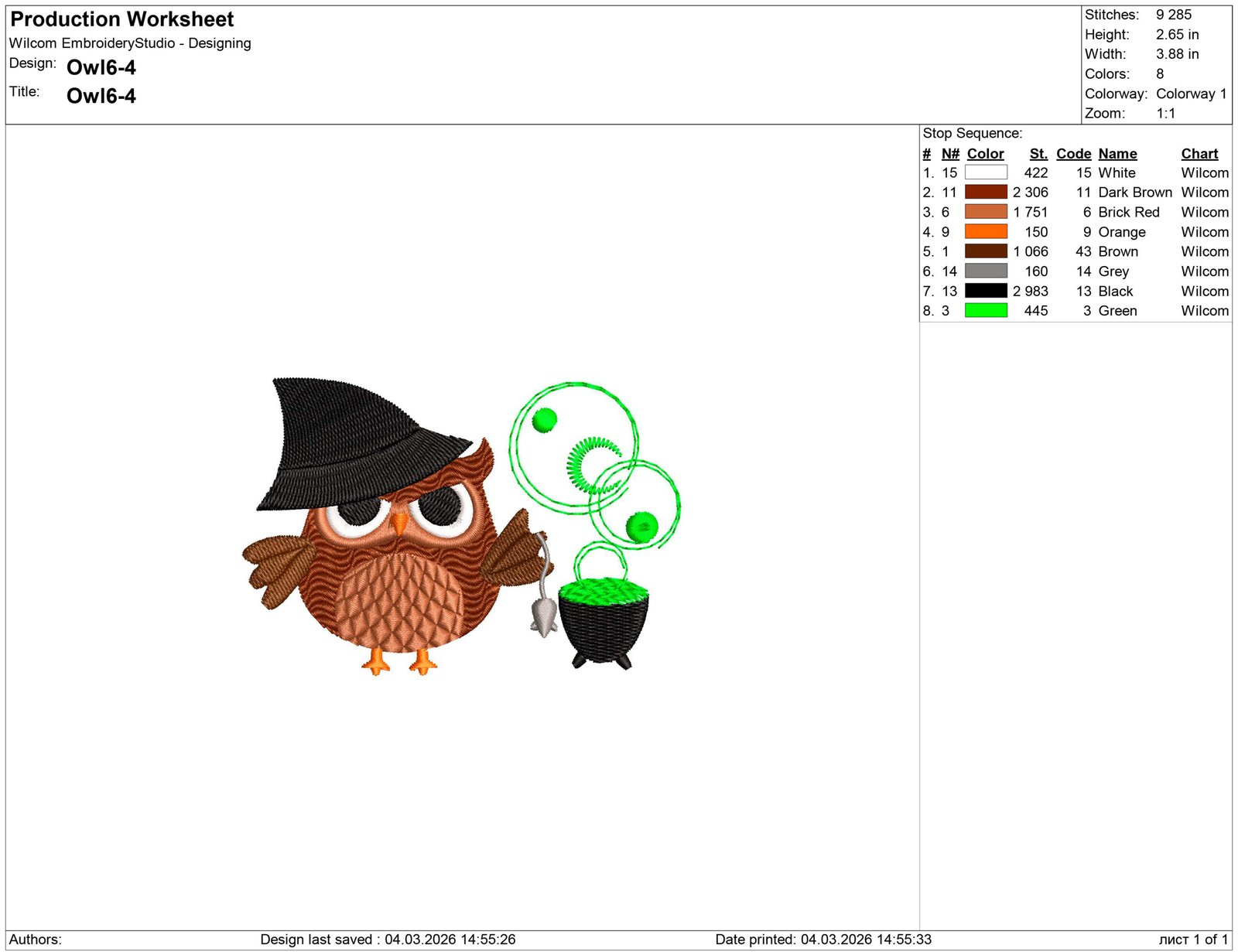Click the Stitches value 9 285
Screen dimensions: 1238x952
pyautogui.click(x=1173, y=15)
